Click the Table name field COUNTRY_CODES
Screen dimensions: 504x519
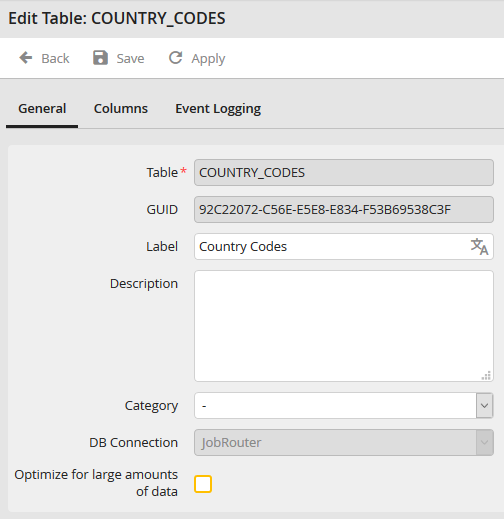pyautogui.click(x=344, y=173)
